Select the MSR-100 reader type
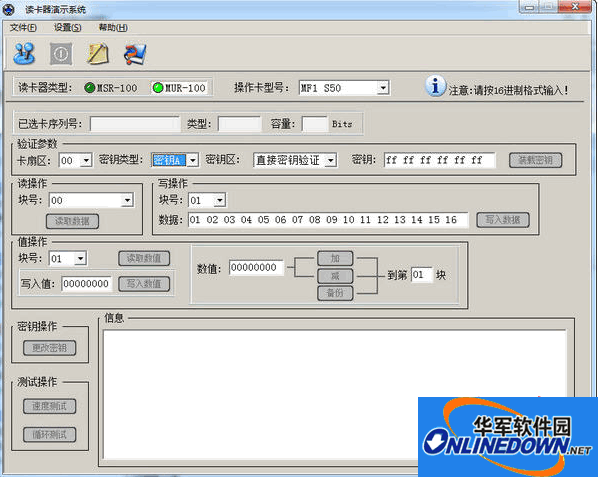Screen dimensions: 598x477 coord(111,88)
